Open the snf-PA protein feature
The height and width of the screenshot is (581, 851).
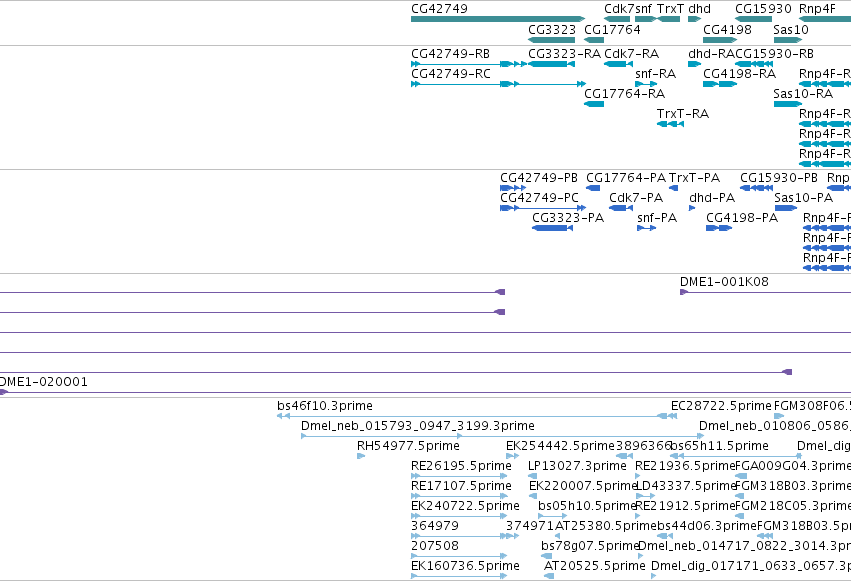coord(646,228)
